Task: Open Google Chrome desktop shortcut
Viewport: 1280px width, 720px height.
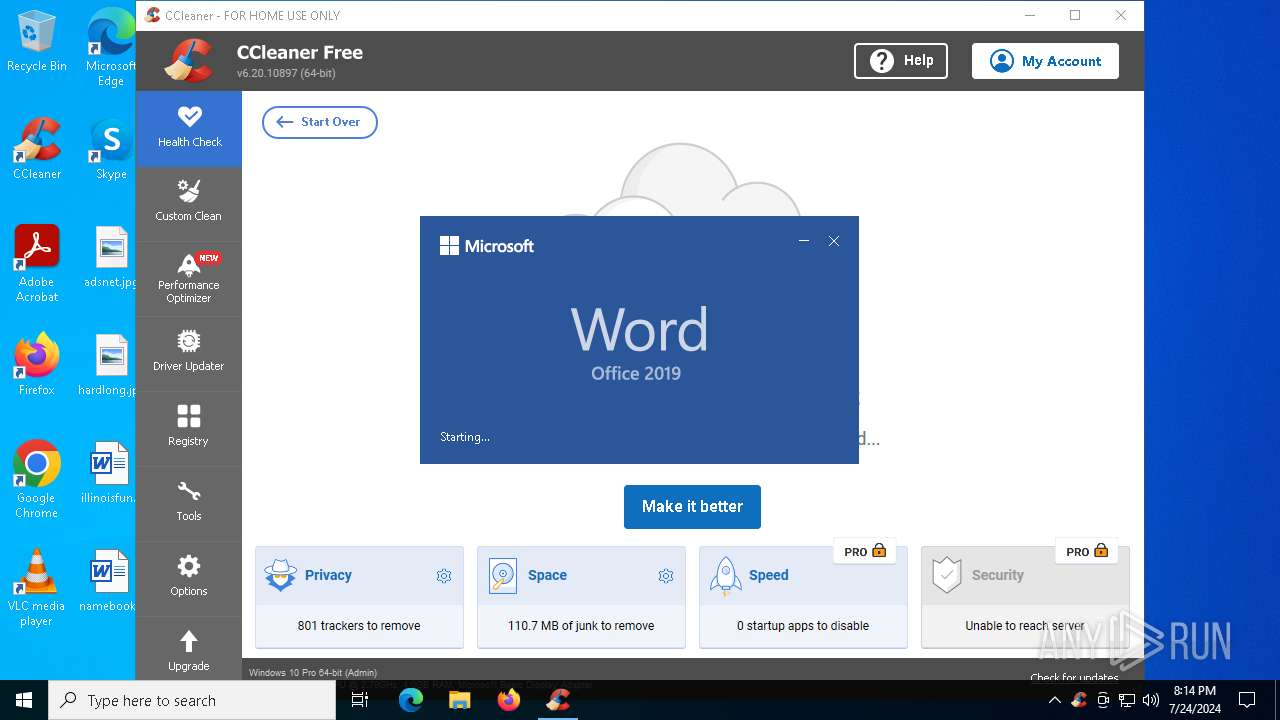Action: 37,480
